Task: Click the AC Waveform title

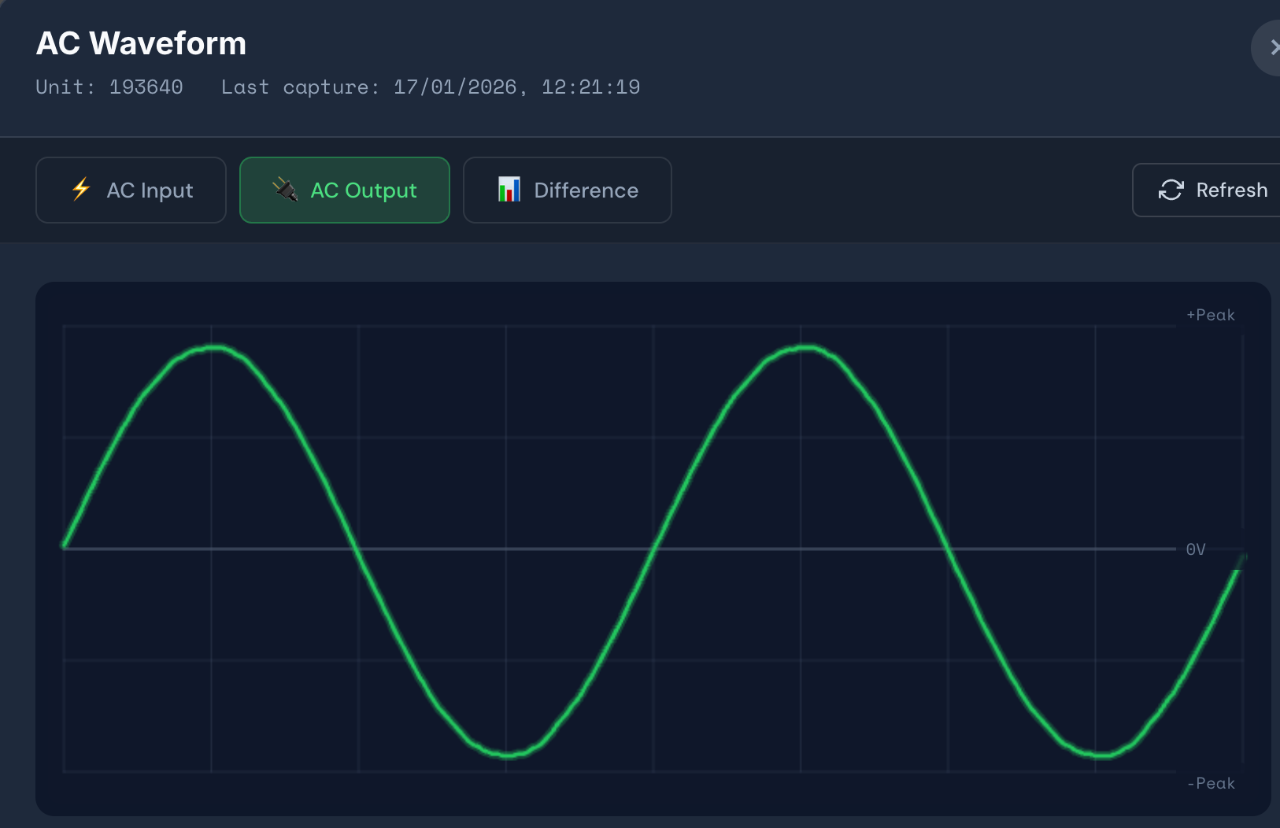Action: coord(141,44)
